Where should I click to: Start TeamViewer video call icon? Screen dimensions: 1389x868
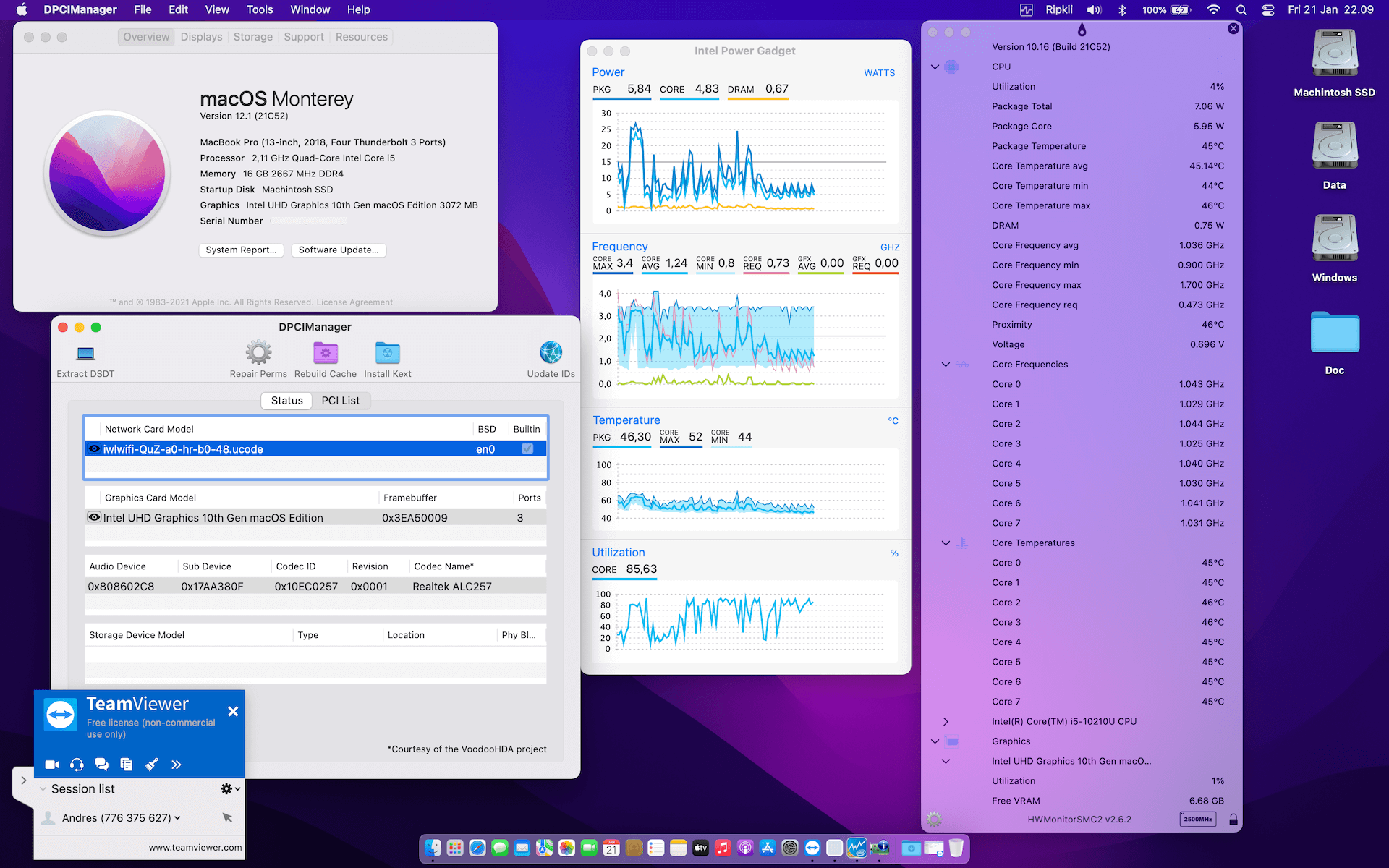coord(52,765)
